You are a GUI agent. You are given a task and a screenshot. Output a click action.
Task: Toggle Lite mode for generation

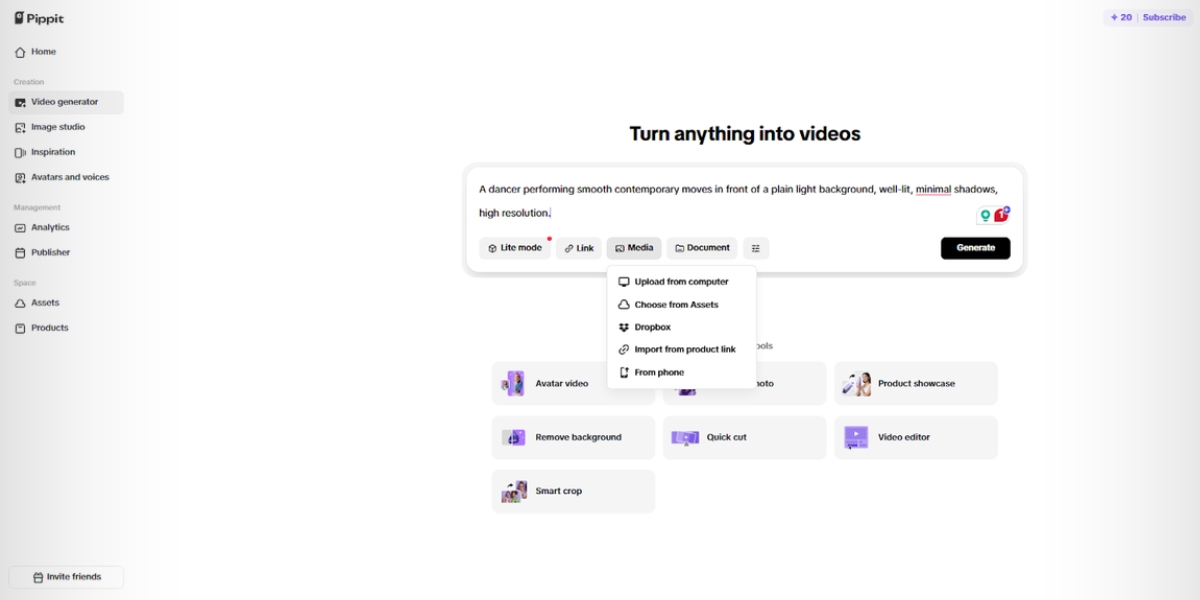pos(514,247)
